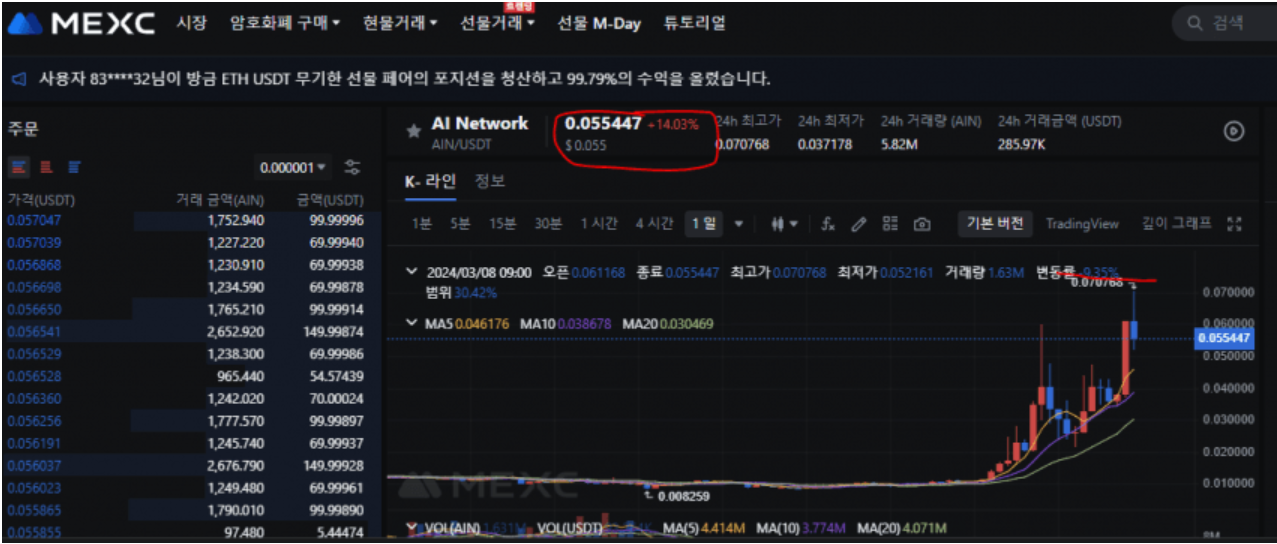The image size is (1277, 544).
Task: Open the 선물거래 futures menu
Action: (x=497, y=22)
